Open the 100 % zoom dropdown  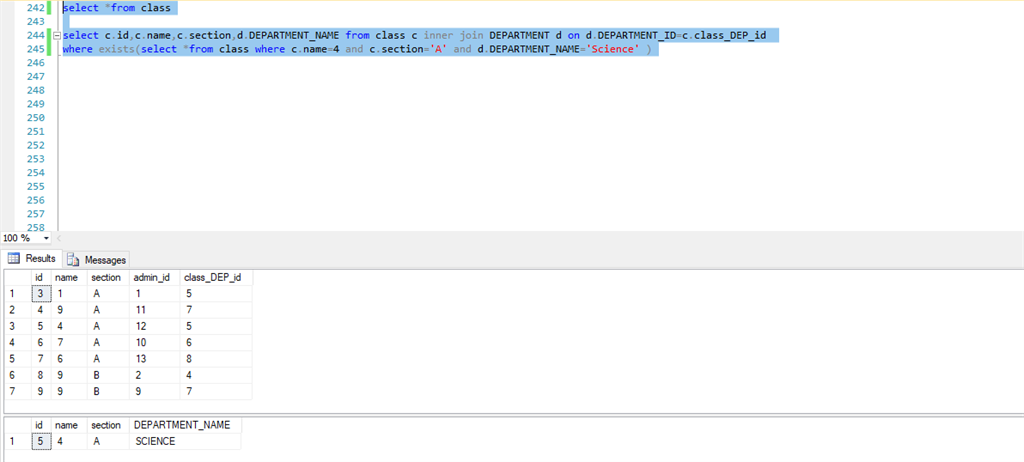tap(44, 239)
